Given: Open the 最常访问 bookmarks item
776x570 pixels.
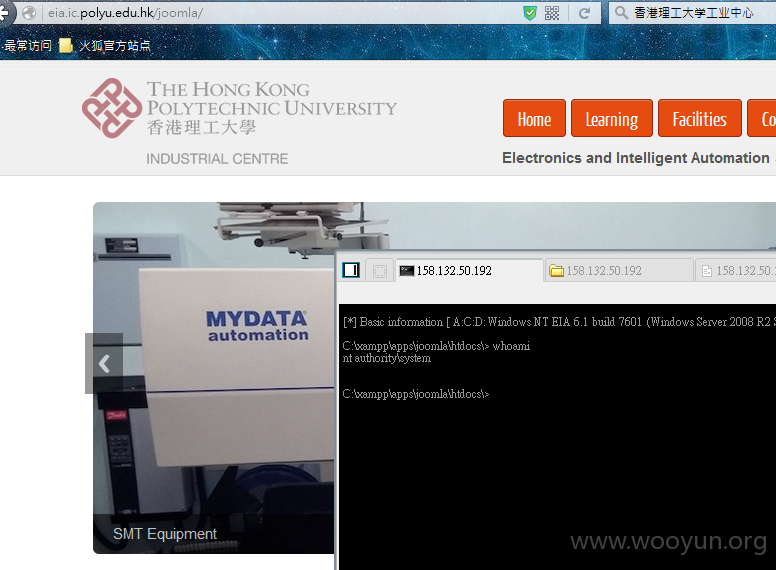Looking at the screenshot, I should (28, 46).
